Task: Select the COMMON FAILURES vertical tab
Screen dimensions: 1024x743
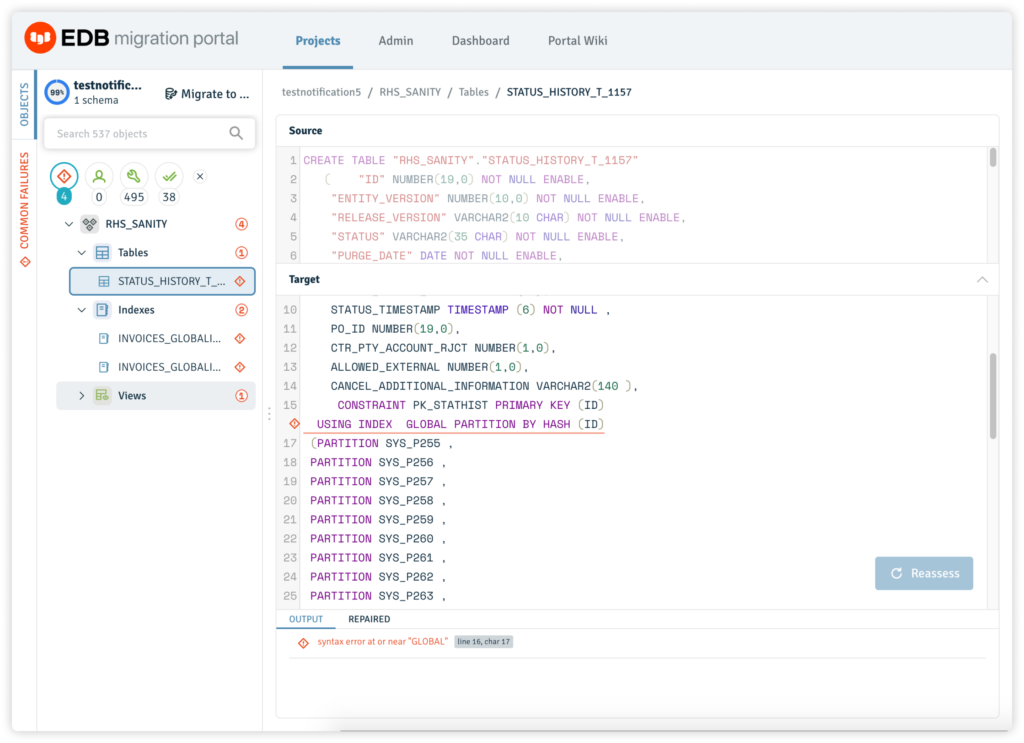Action: pos(24,200)
